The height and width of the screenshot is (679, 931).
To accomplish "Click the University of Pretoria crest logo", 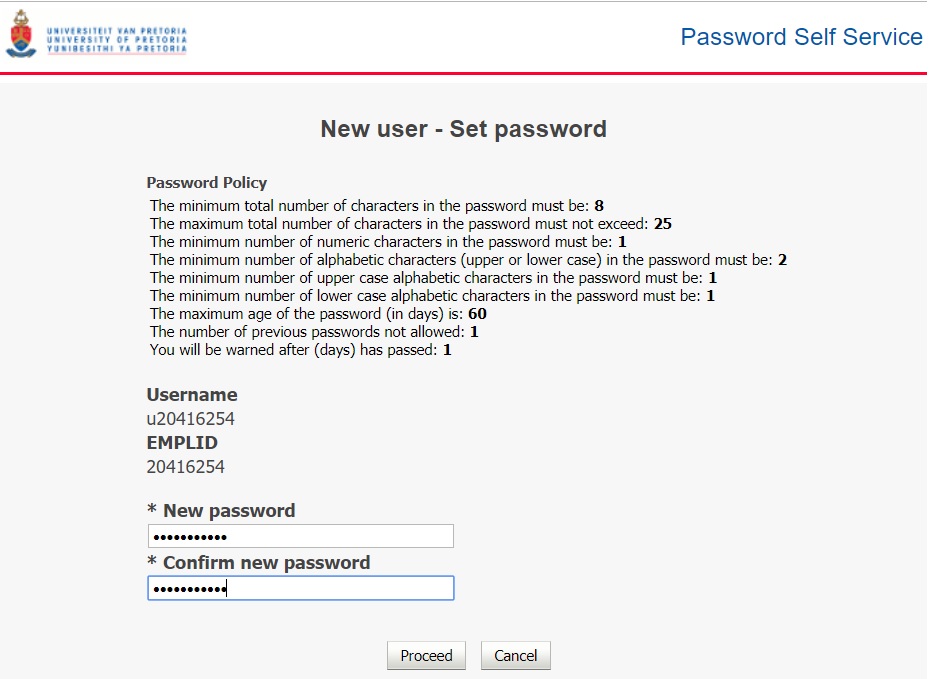I will 20,33.
